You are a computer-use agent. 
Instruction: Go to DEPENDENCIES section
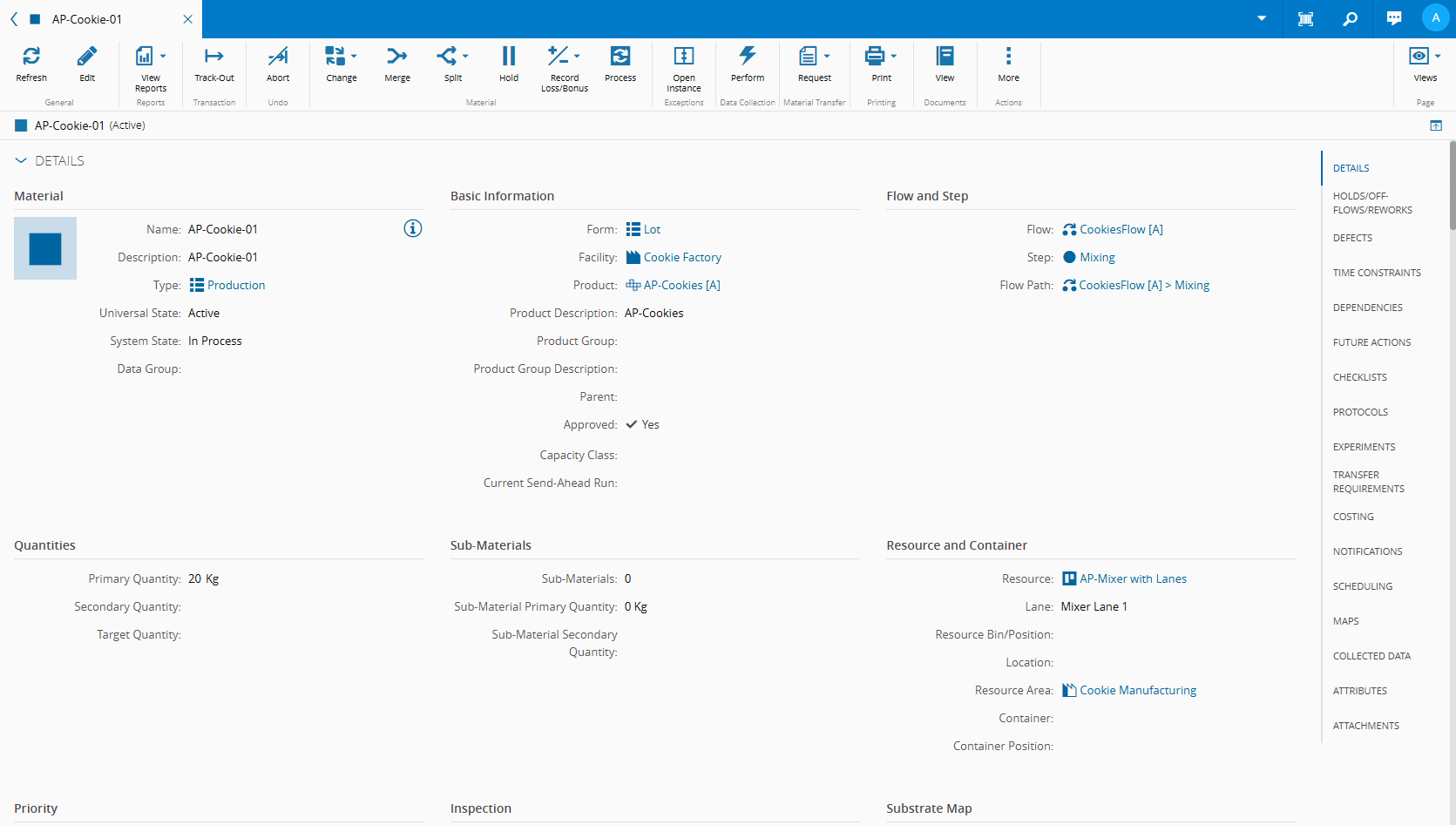[x=1368, y=308]
